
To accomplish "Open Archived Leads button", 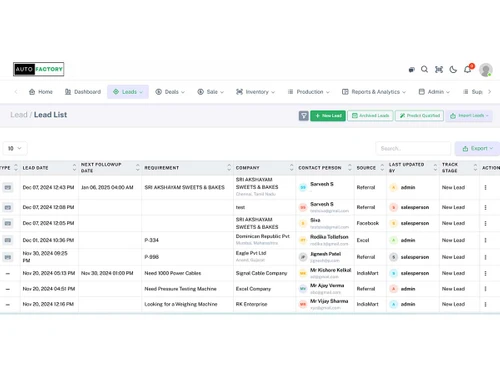I will pyautogui.click(x=370, y=116).
